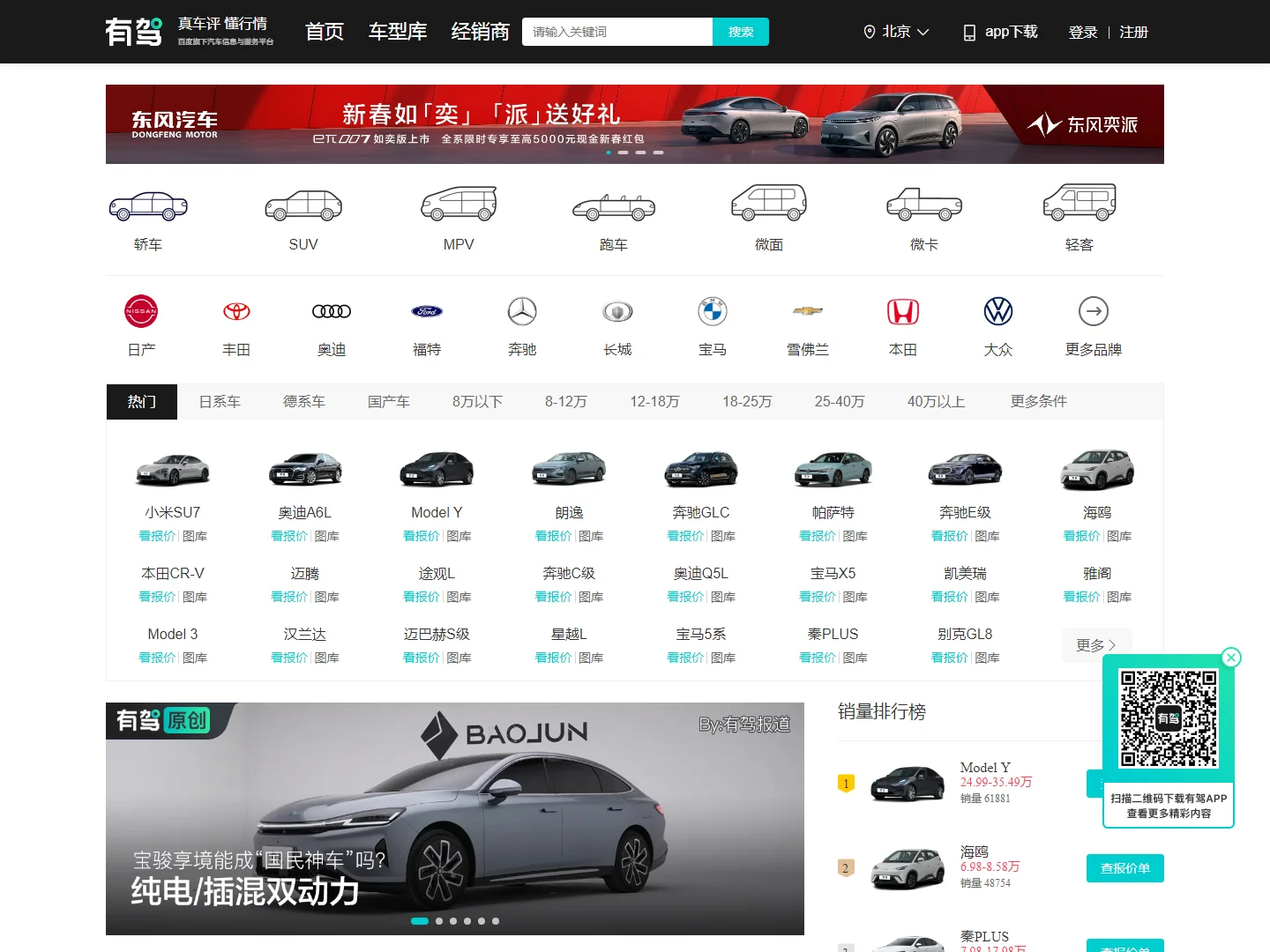Open 经销商 in top navigation

pos(481,32)
